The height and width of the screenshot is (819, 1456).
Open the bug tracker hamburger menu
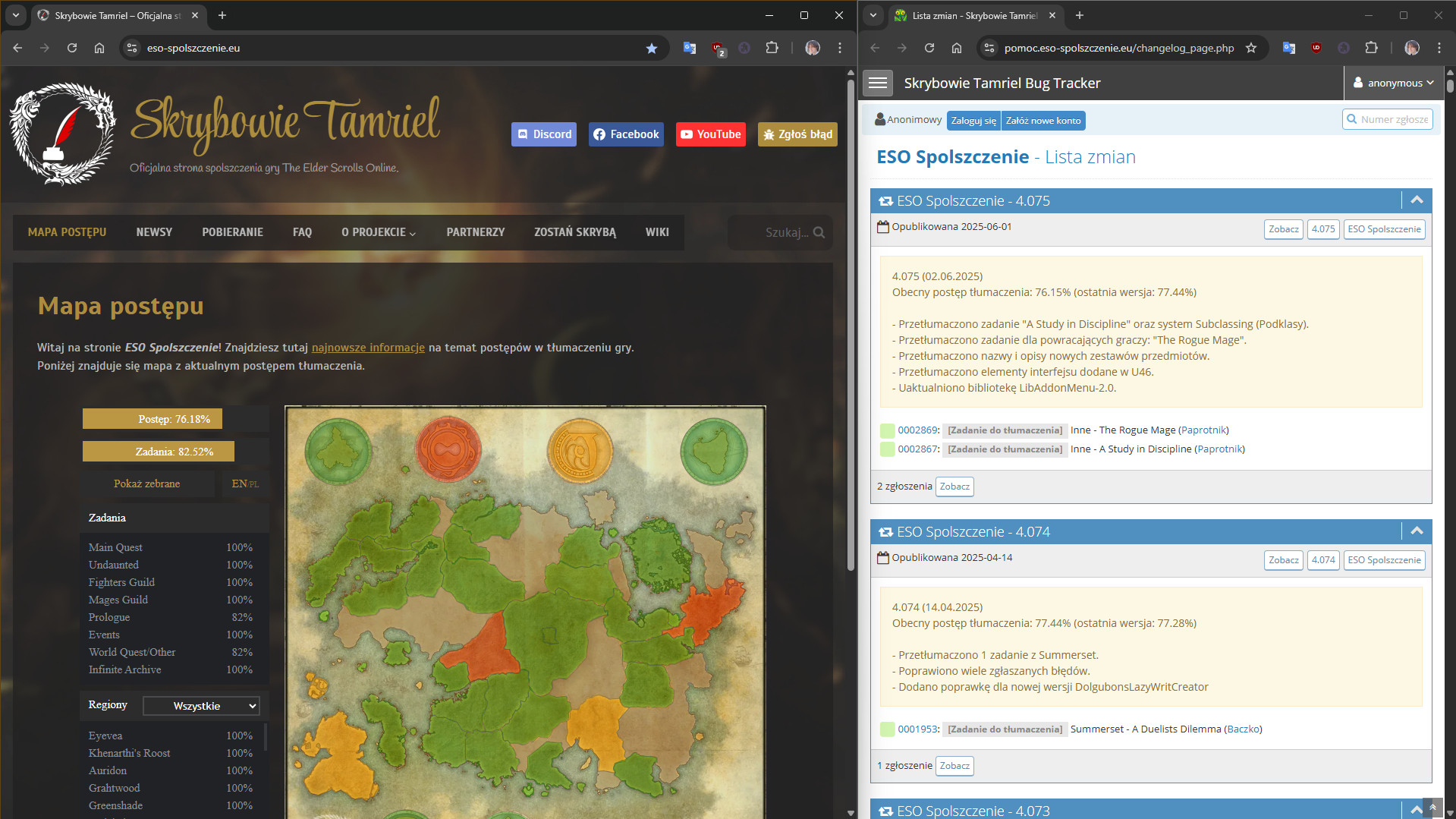point(878,83)
